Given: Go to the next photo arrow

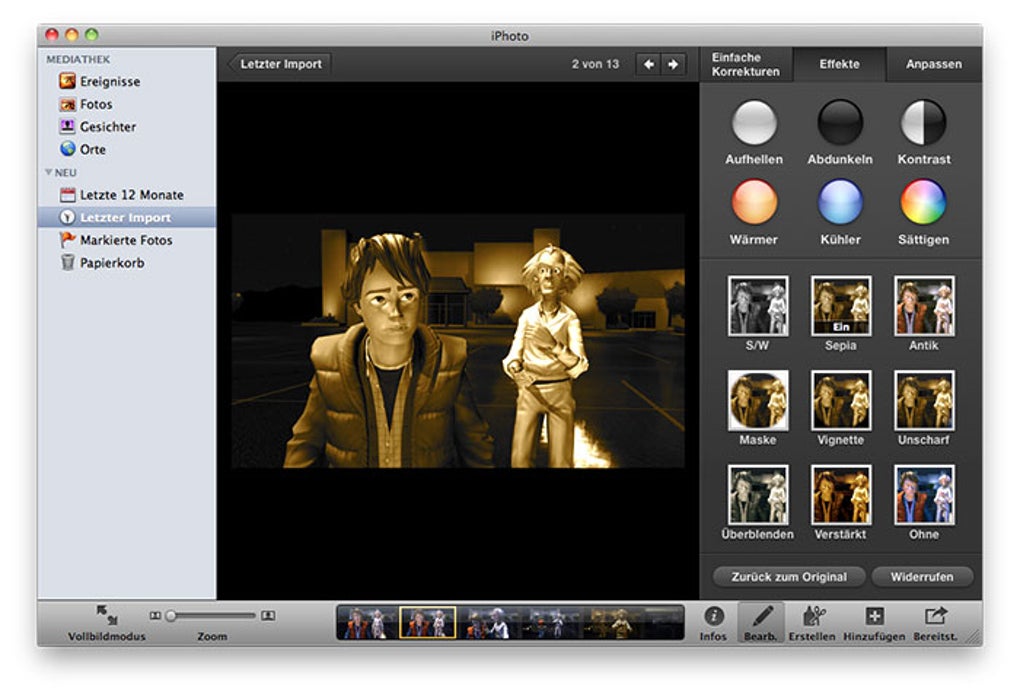Looking at the screenshot, I should coord(674,64).
